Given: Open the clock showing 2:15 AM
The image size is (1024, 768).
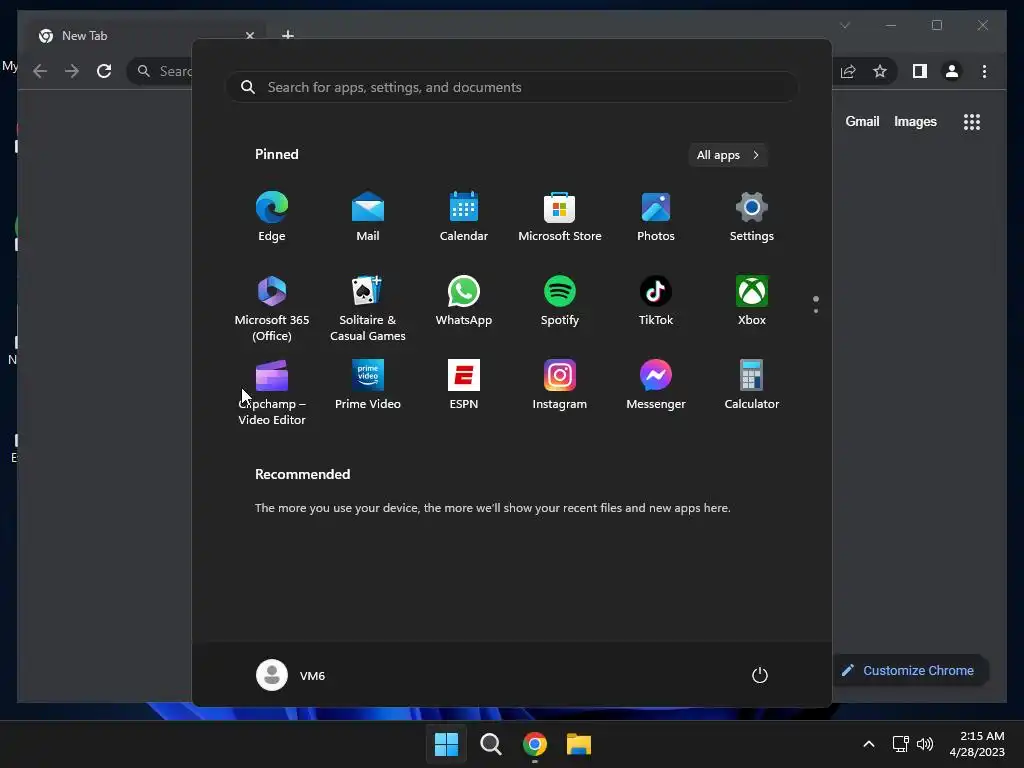Looking at the screenshot, I should click(x=977, y=744).
